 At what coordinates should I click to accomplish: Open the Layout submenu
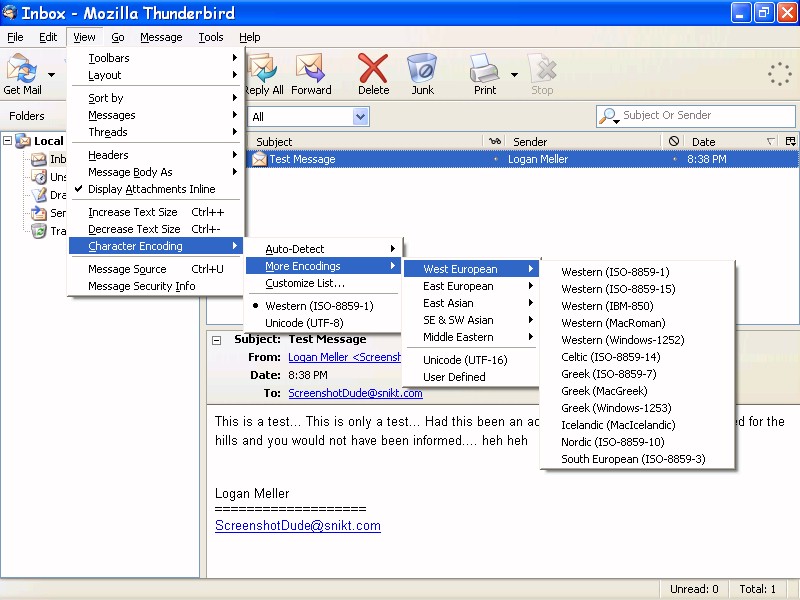click(157, 75)
